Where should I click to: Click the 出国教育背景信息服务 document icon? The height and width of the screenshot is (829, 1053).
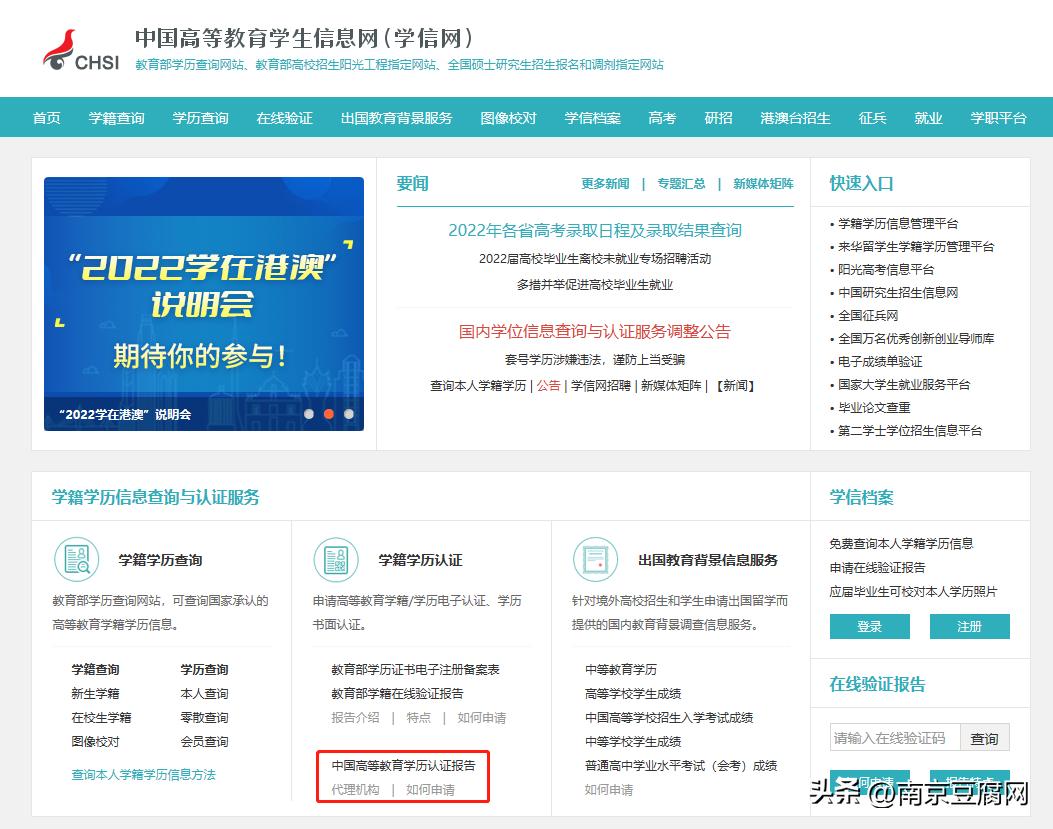[x=596, y=561]
